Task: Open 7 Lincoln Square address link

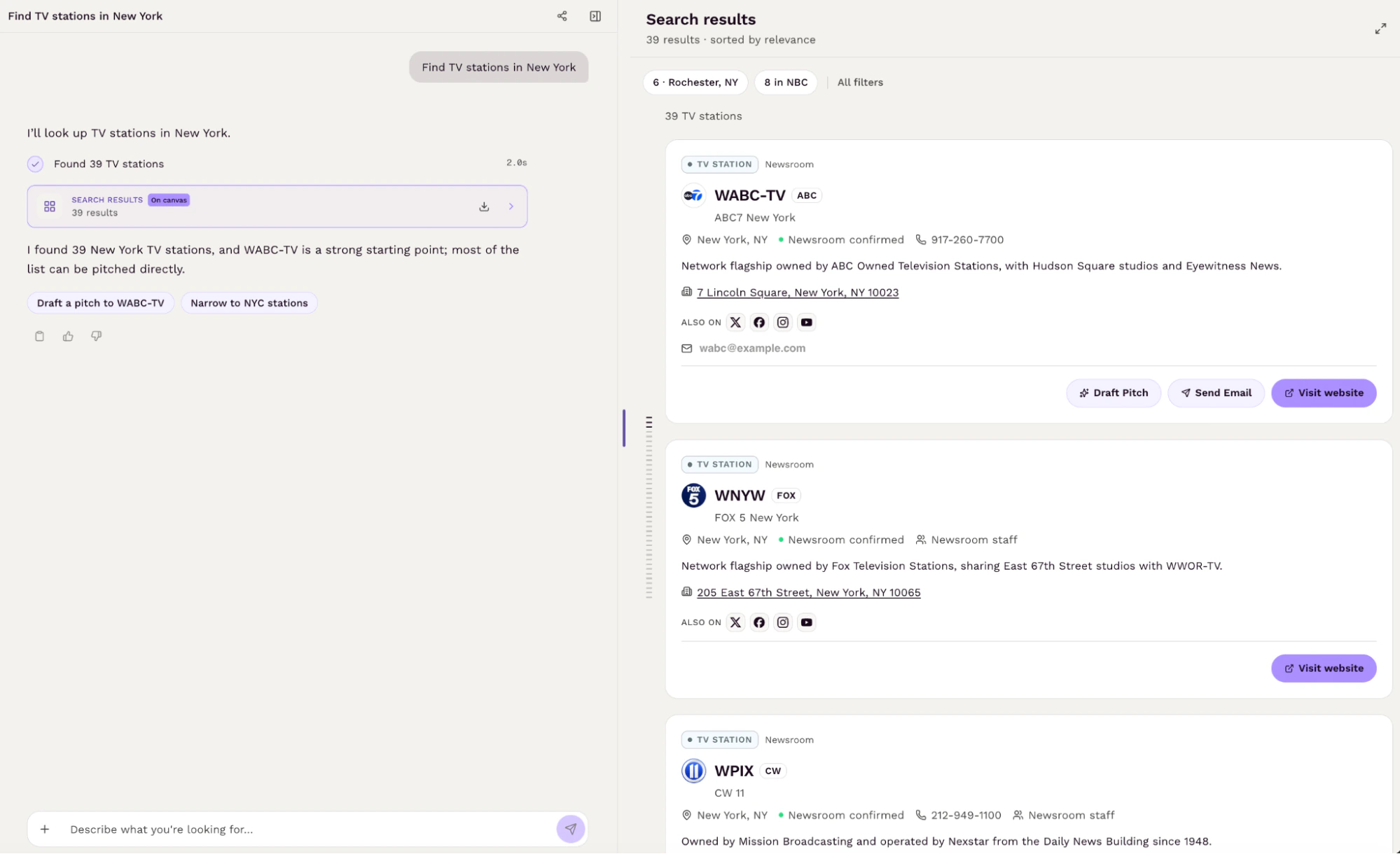Action: [798, 293]
